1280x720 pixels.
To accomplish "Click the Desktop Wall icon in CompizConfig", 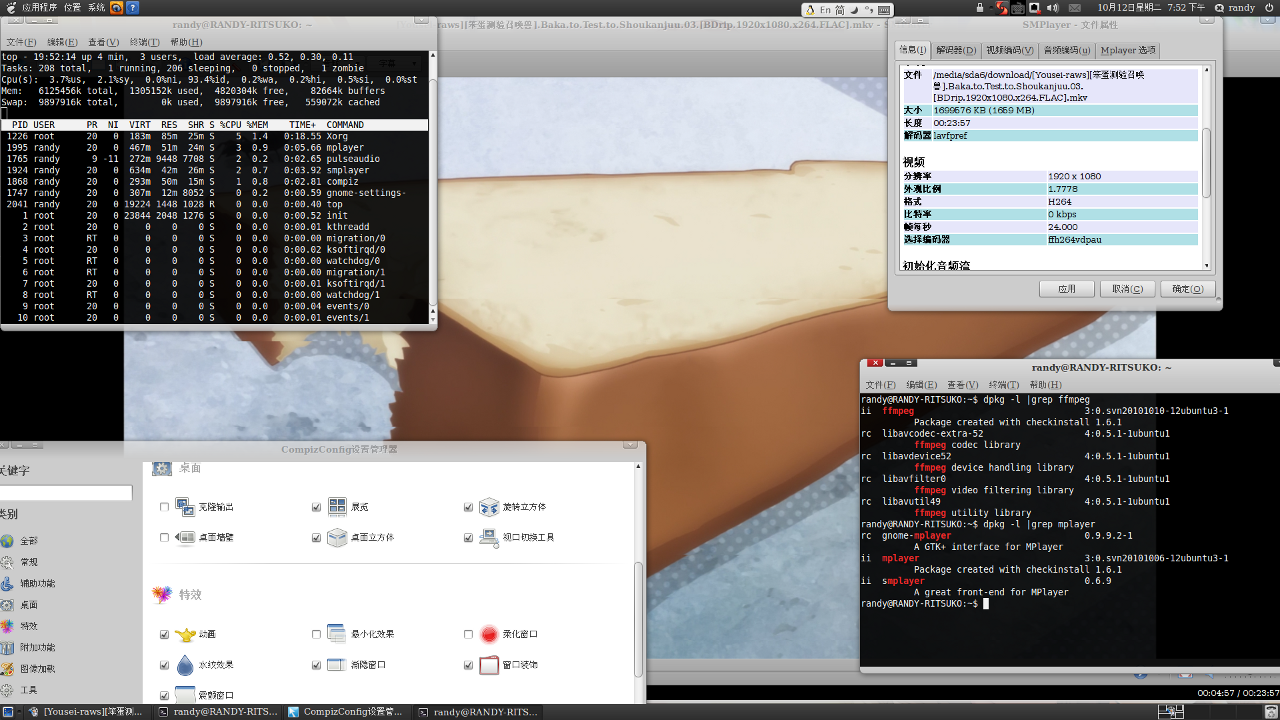I will [x=185, y=537].
